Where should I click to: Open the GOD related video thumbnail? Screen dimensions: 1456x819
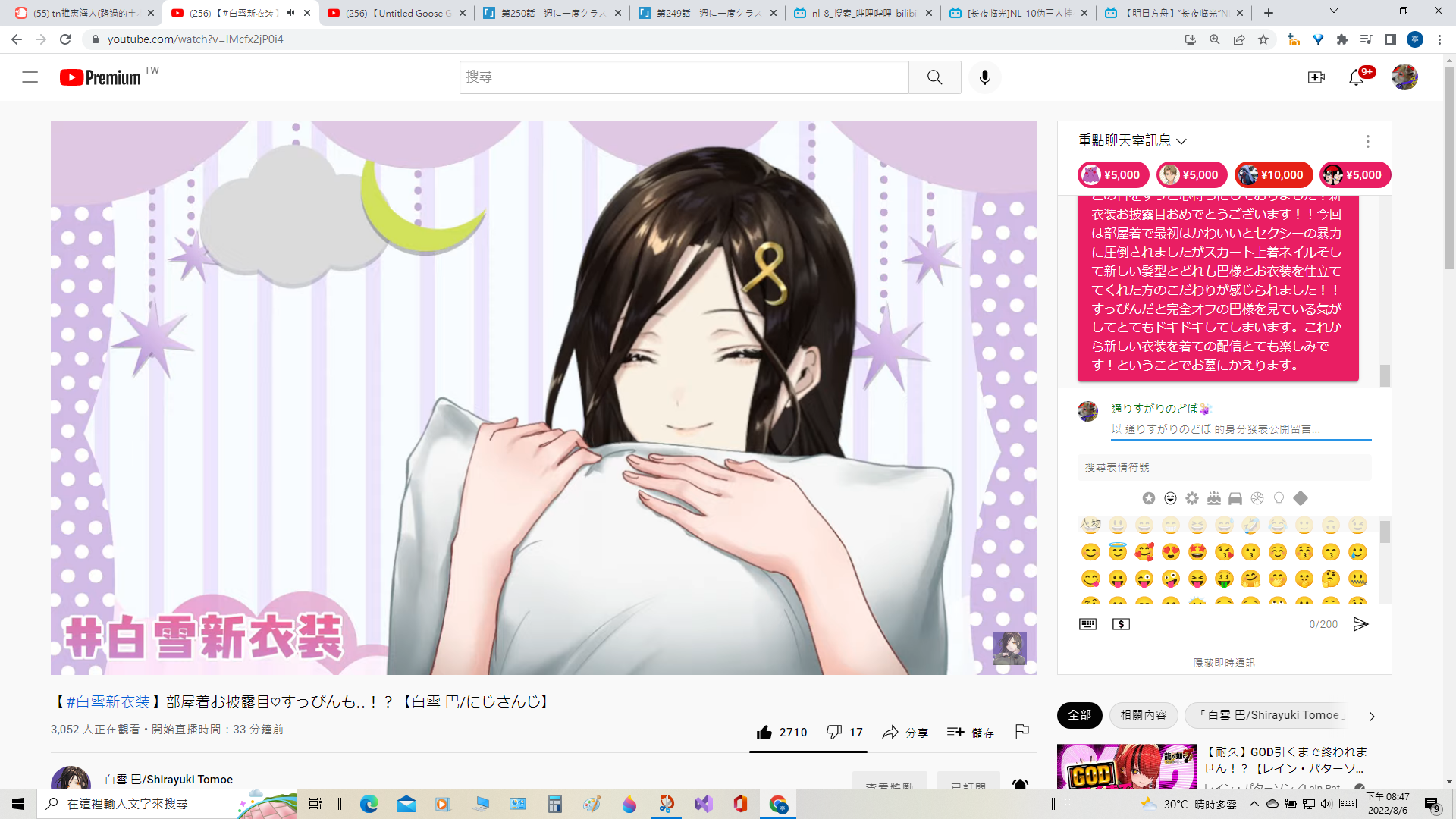(x=1127, y=767)
